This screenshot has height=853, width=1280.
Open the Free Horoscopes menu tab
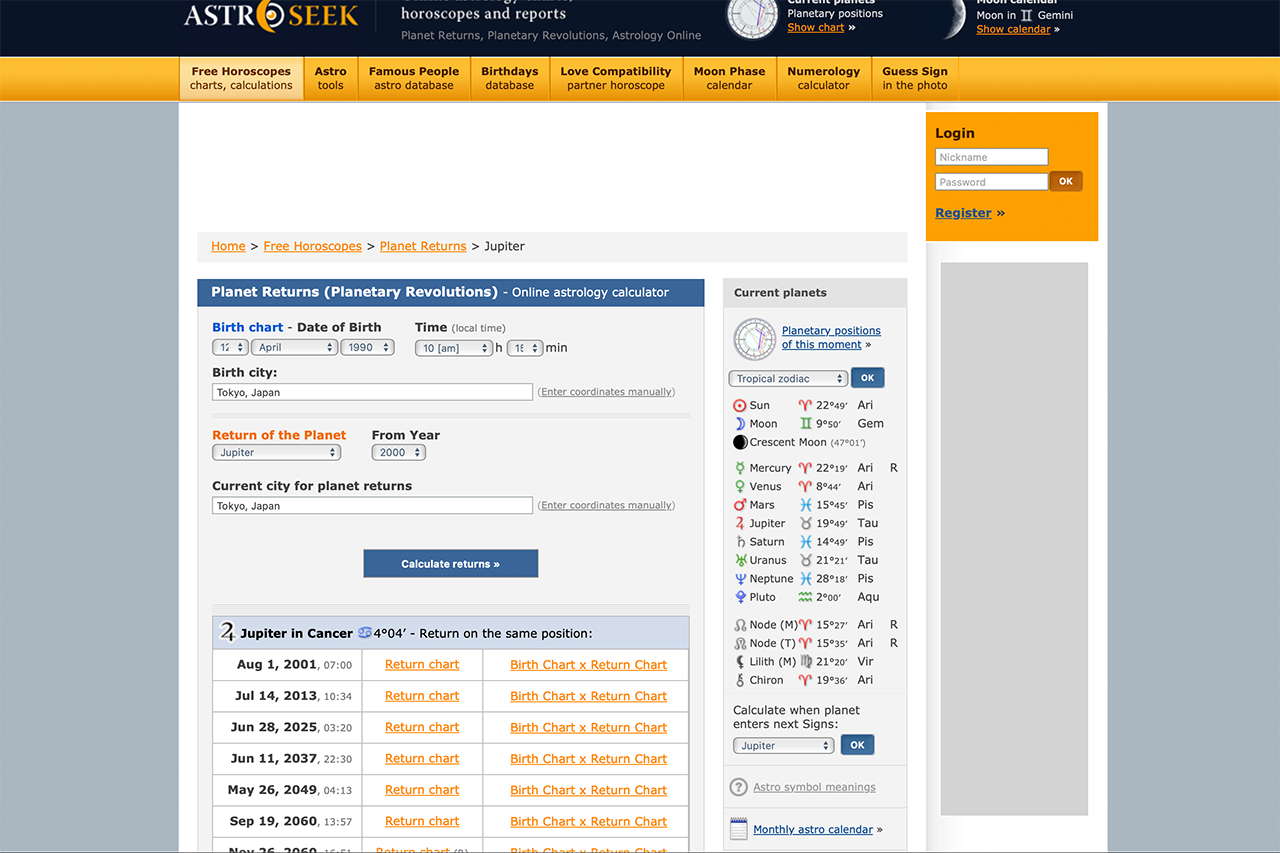pyautogui.click(x=241, y=78)
